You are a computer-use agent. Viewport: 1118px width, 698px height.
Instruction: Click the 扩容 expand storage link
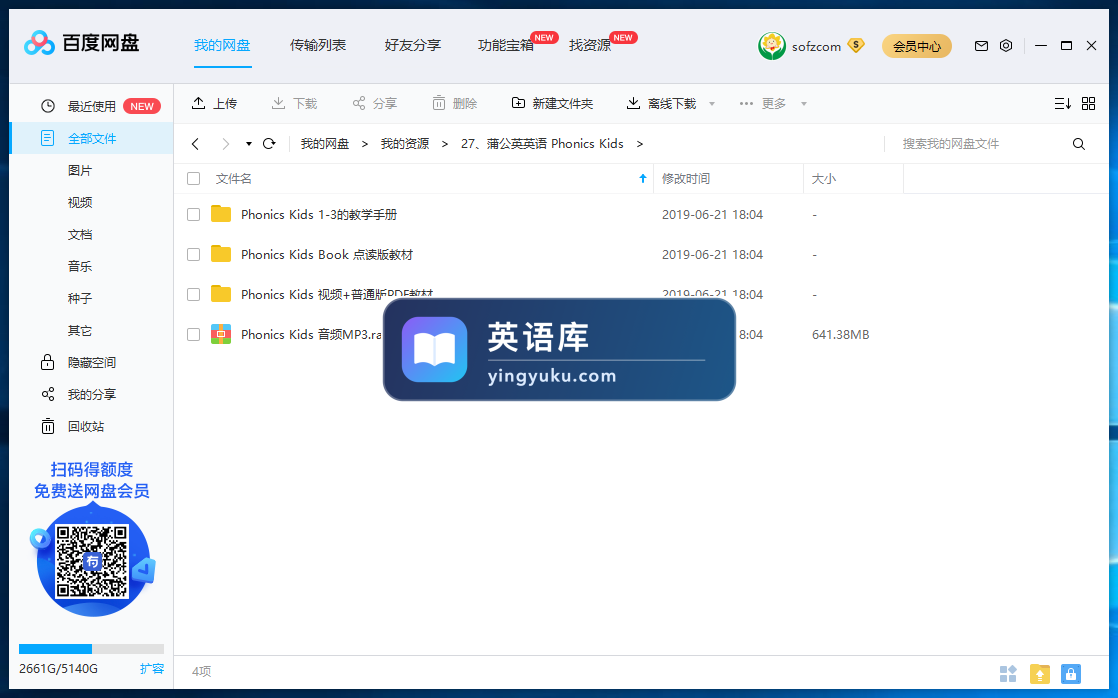(152, 669)
